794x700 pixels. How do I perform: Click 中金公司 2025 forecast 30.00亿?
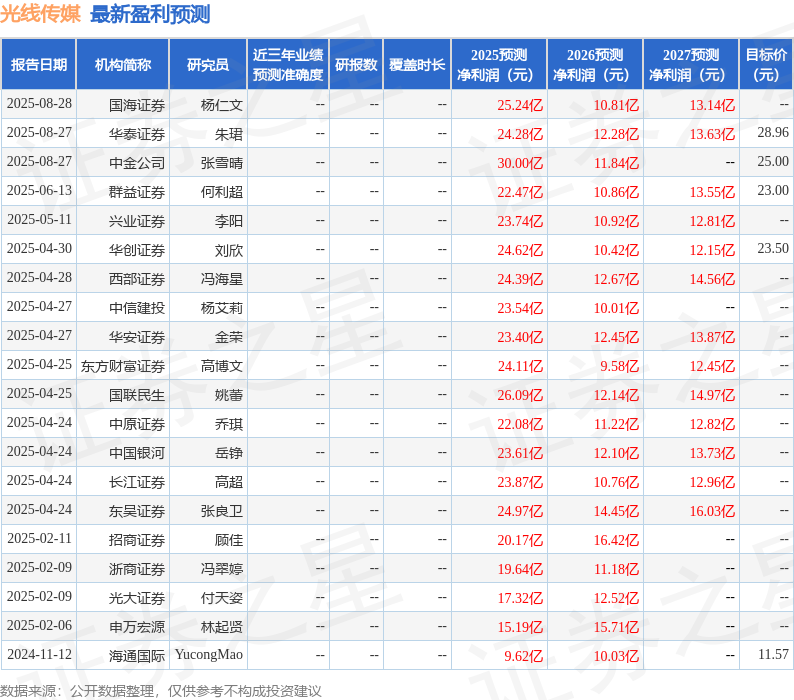tap(520, 163)
